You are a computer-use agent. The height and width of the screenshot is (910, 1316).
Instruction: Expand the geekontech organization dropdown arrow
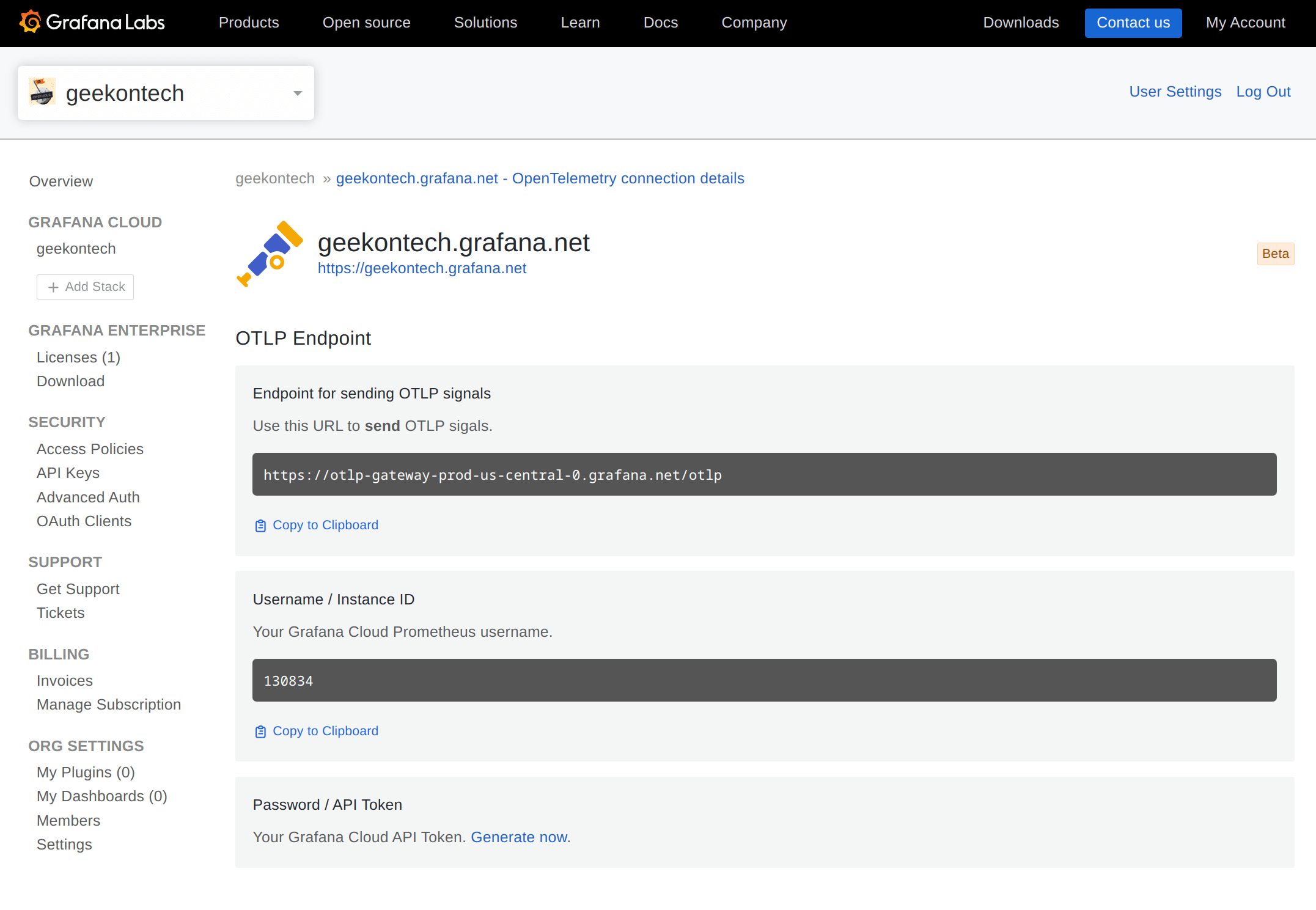tap(298, 94)
